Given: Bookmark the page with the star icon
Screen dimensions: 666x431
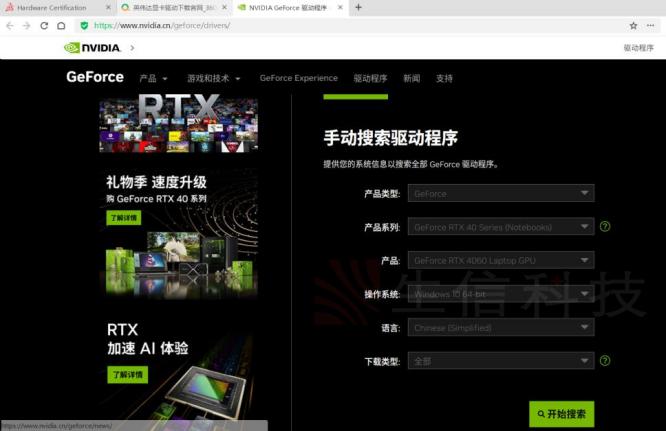Looking at the screenshot, I should click(x=633, y=25).
